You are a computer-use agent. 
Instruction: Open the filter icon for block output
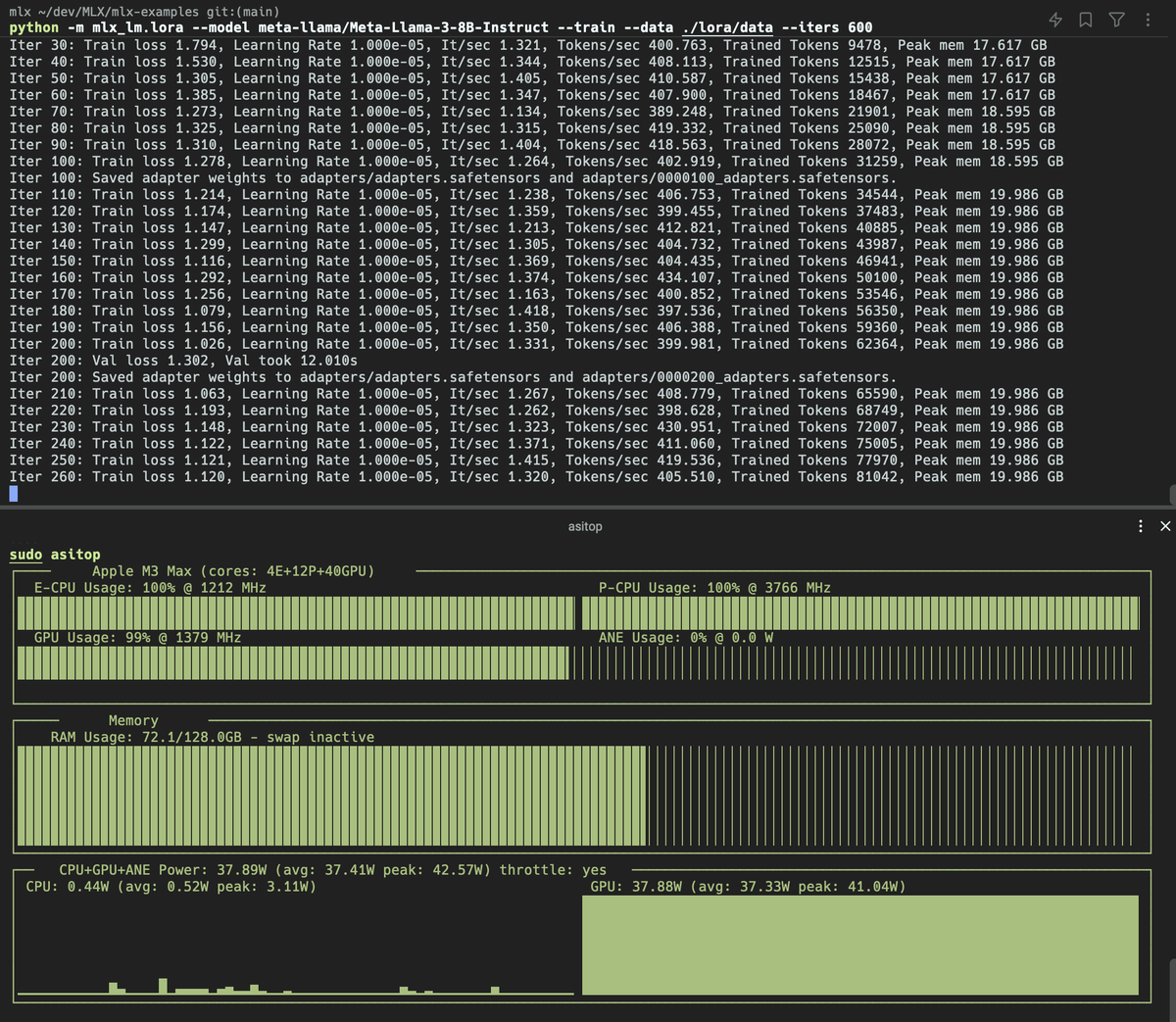coord(1116,20)
